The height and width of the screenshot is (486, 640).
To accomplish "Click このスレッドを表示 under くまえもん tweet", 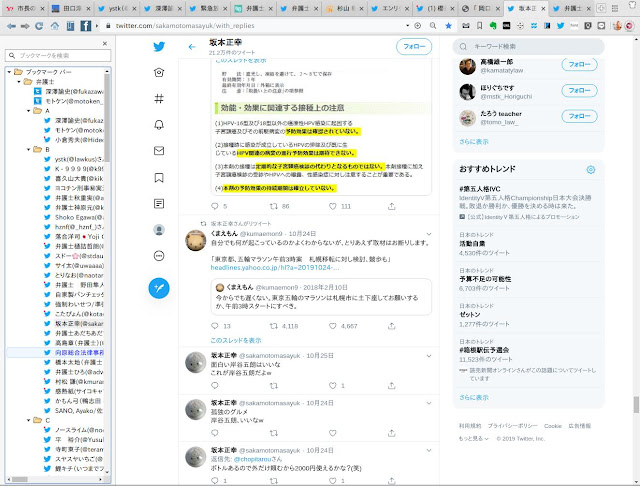I will 236,340.
